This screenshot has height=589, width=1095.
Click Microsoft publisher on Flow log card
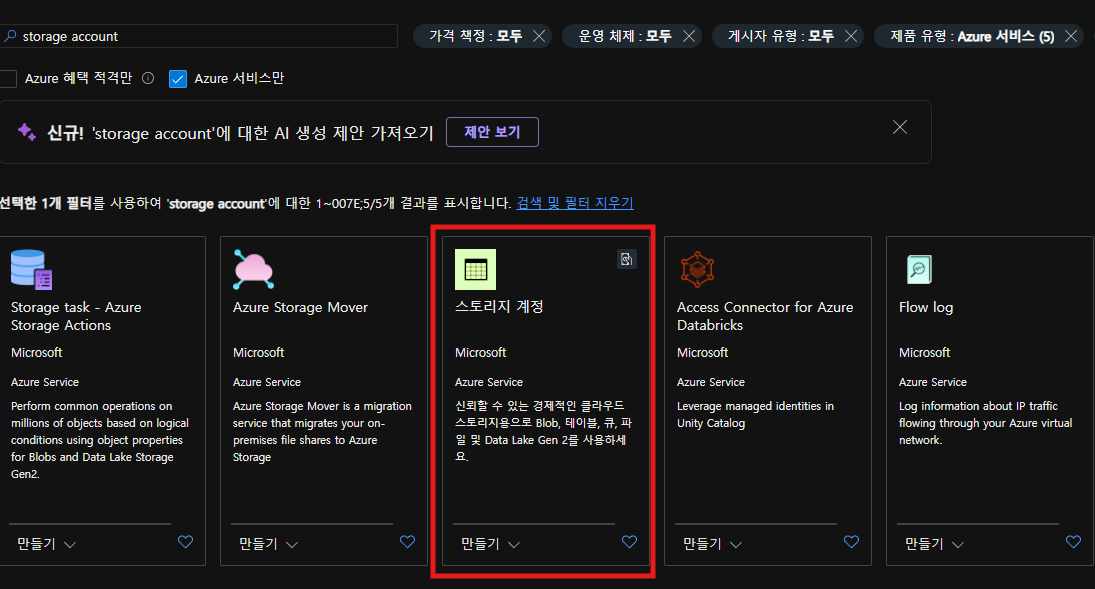pyautogui.click(x=925, y=353)
